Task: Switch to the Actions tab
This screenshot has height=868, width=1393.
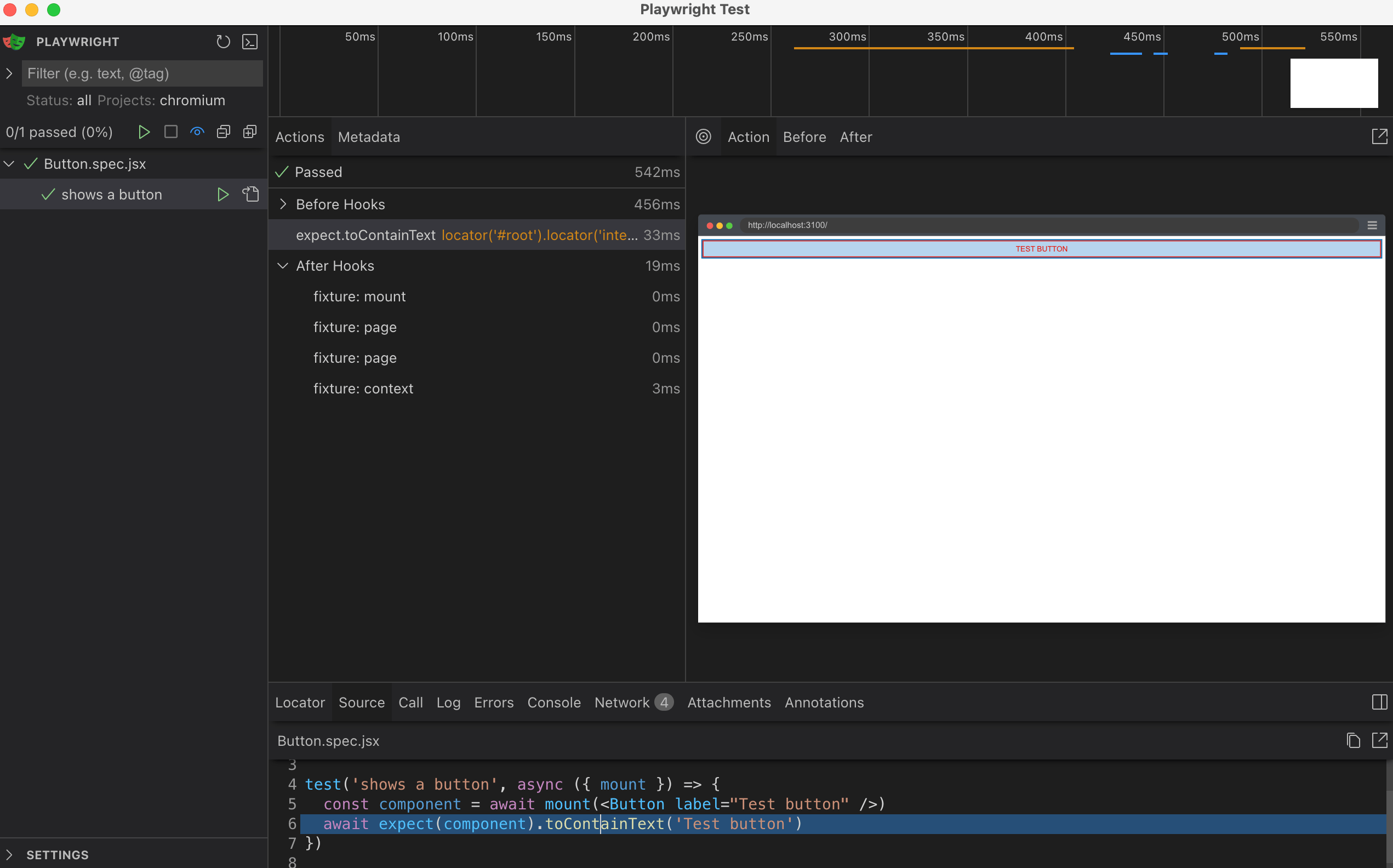Action: pyautogui.click(x=300, y=136)
